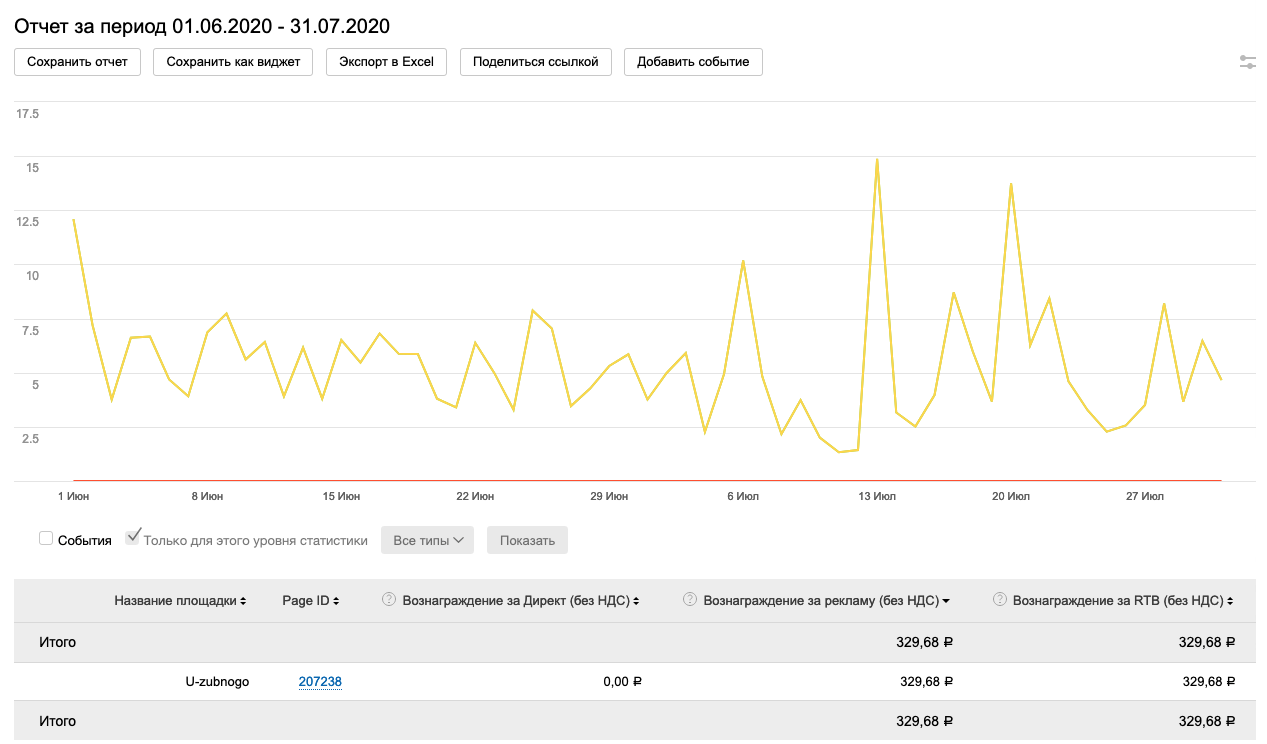The height and width of the screenshot is (744, 1267).
Task: Click Добавить событие button
Action: [x=693, y=62]
